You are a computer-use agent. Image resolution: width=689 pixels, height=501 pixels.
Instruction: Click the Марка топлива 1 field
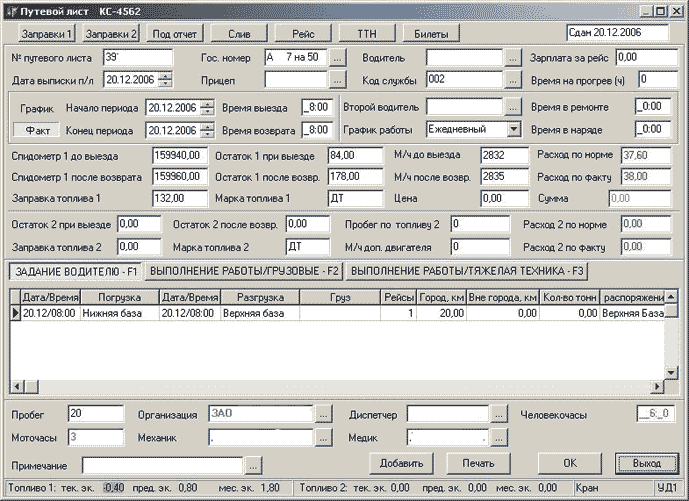[355, 198]
